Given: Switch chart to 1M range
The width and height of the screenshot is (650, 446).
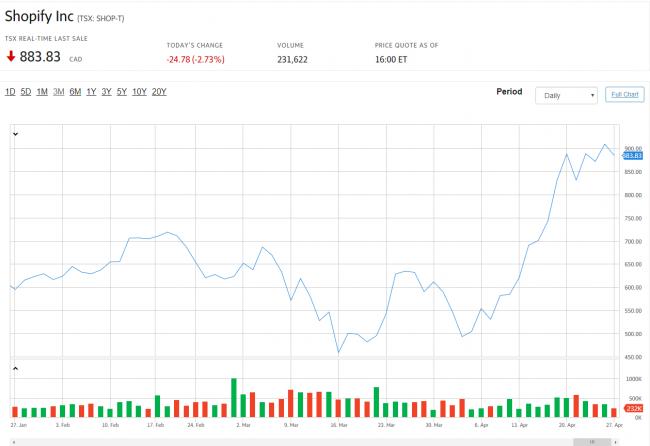Looking at the screenshot, I should [42, 92].
